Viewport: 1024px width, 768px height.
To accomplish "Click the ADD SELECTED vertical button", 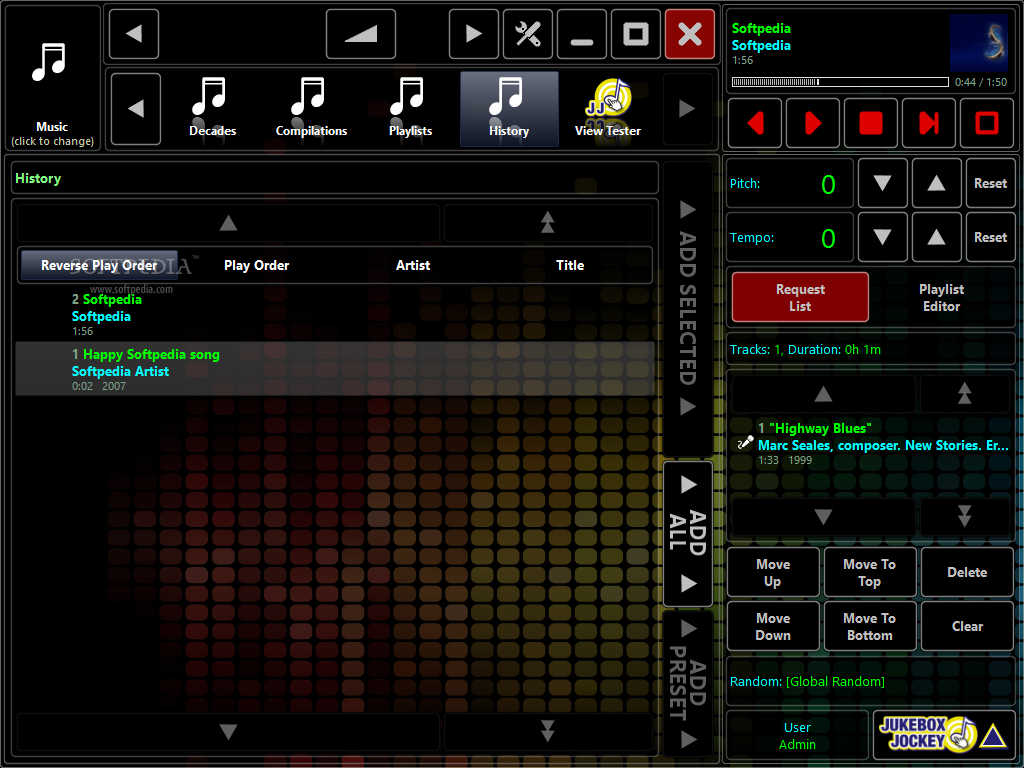I will click(x=688, y=308).
